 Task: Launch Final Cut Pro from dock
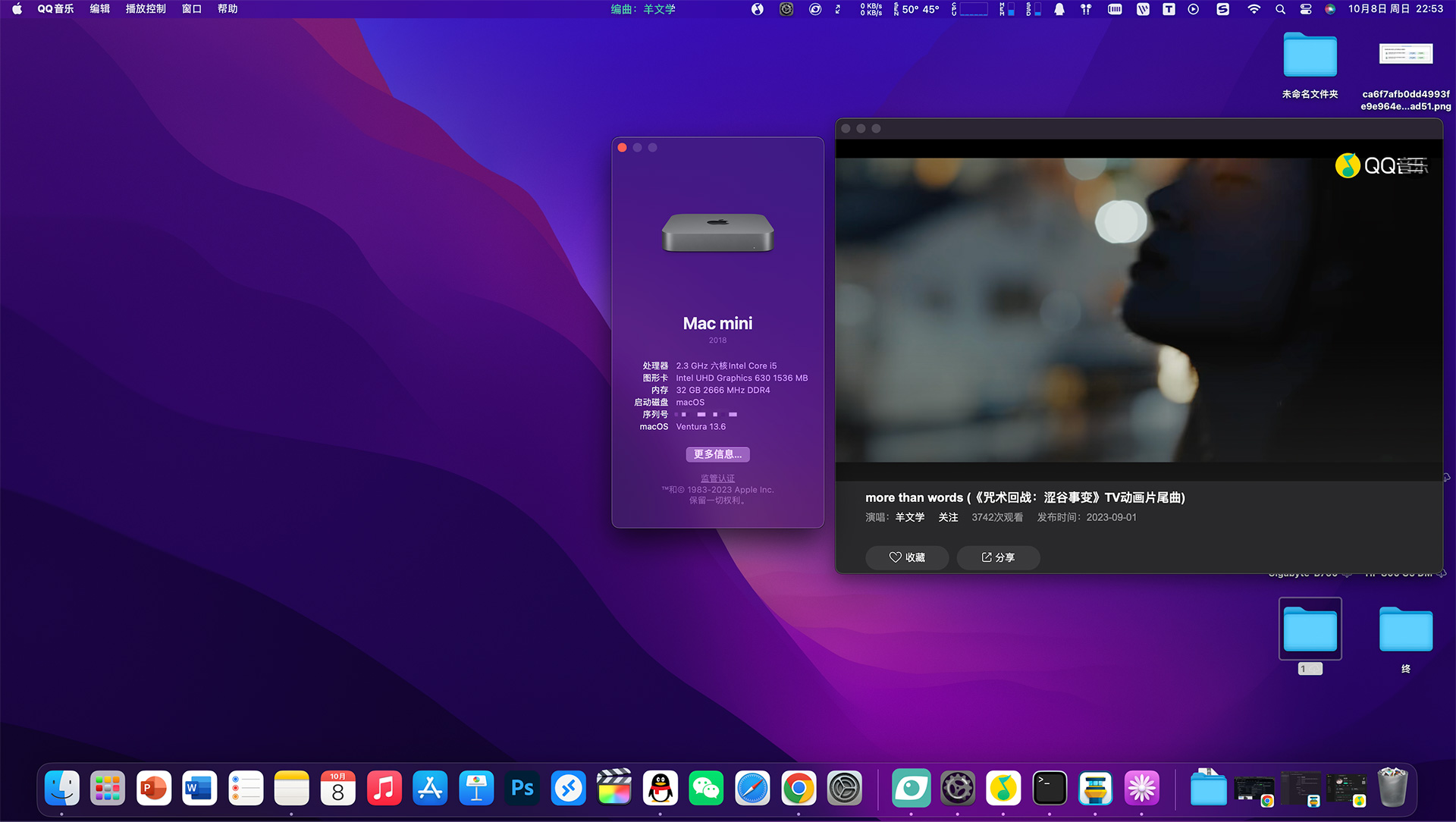click(x=614, y=789)
